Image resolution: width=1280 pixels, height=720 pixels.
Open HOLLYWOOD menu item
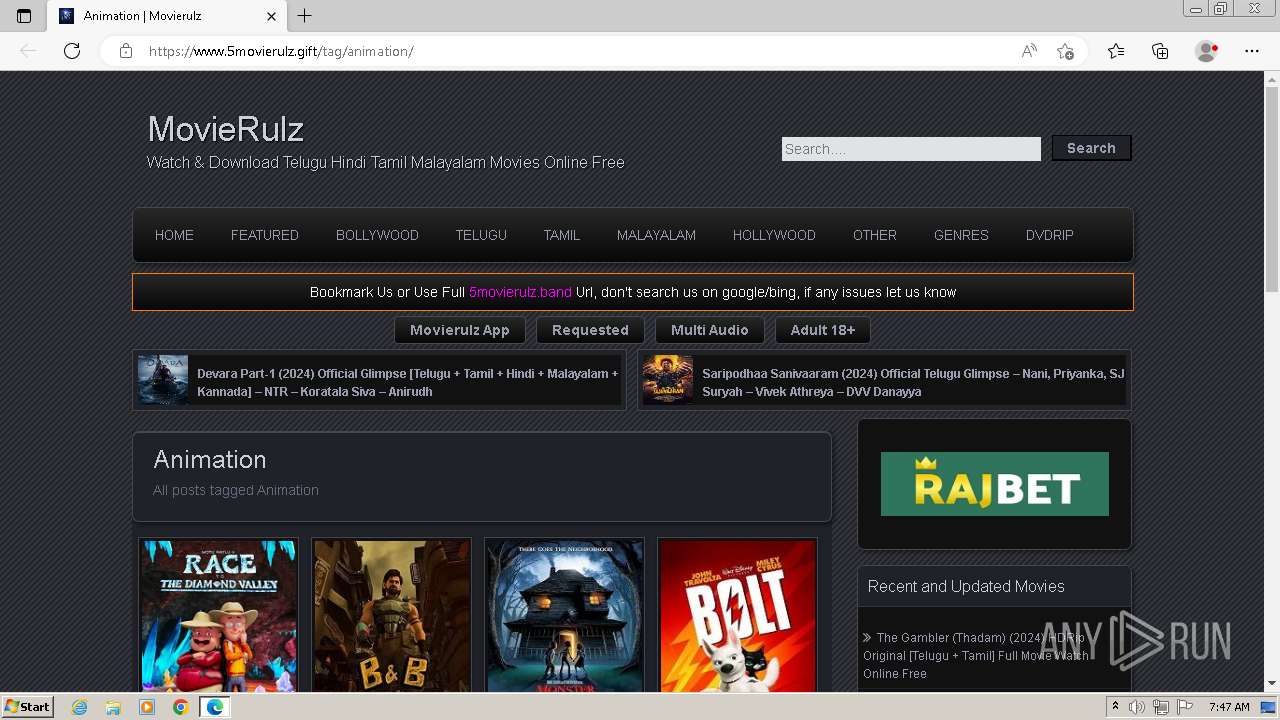point(774,235)
